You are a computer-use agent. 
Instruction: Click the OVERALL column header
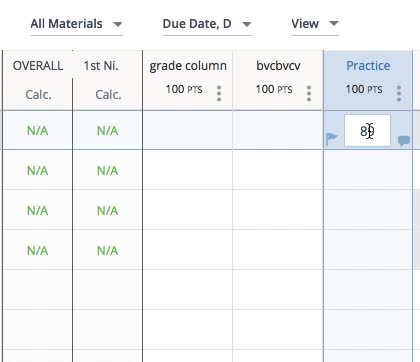pos(38,66)
